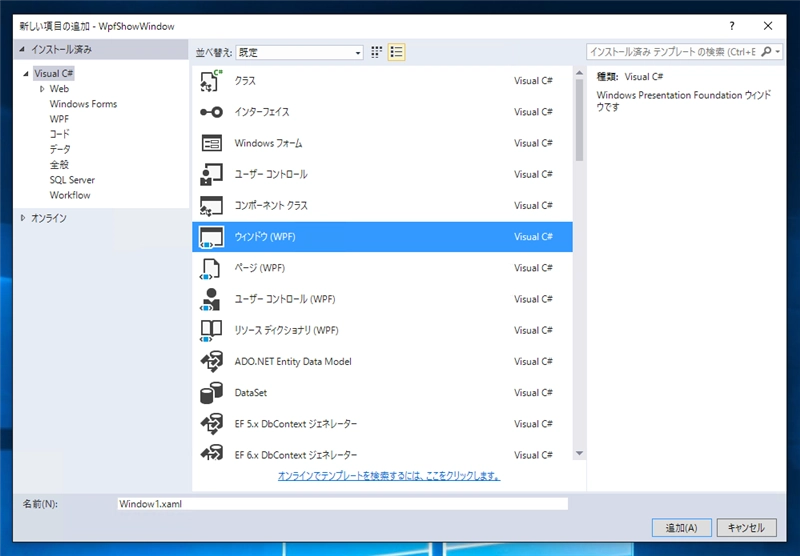Select the EF 6.x DbContext ジェネレーター name
This screenshot has height=556, width=800.
[296, 455]
